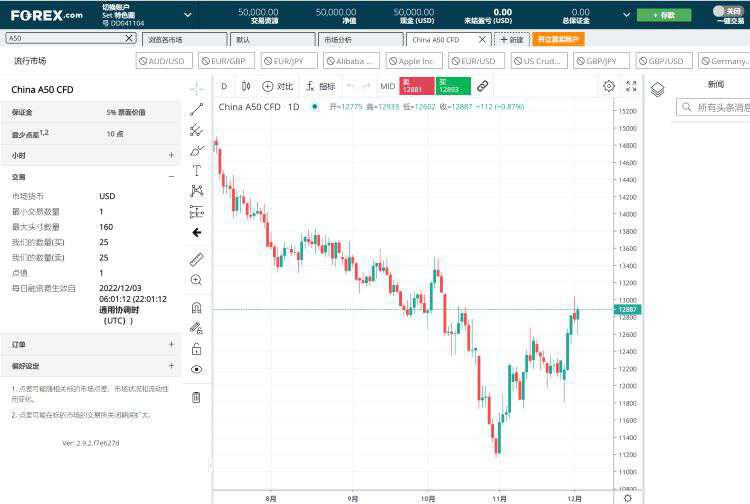Expand the 订单 section

coord(171,344)
